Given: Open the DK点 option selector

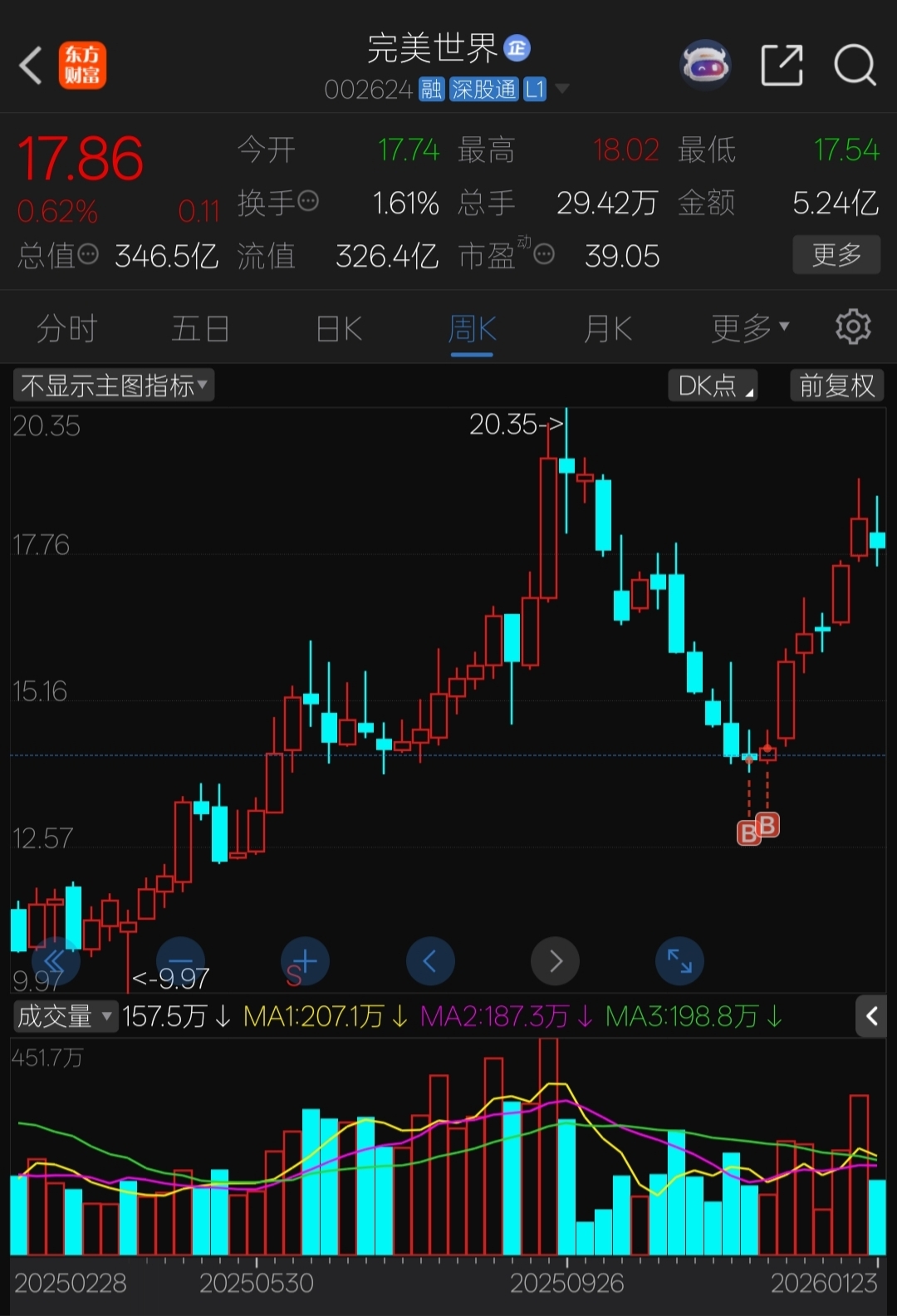Looking at the screenshot, I should point(713,385).
